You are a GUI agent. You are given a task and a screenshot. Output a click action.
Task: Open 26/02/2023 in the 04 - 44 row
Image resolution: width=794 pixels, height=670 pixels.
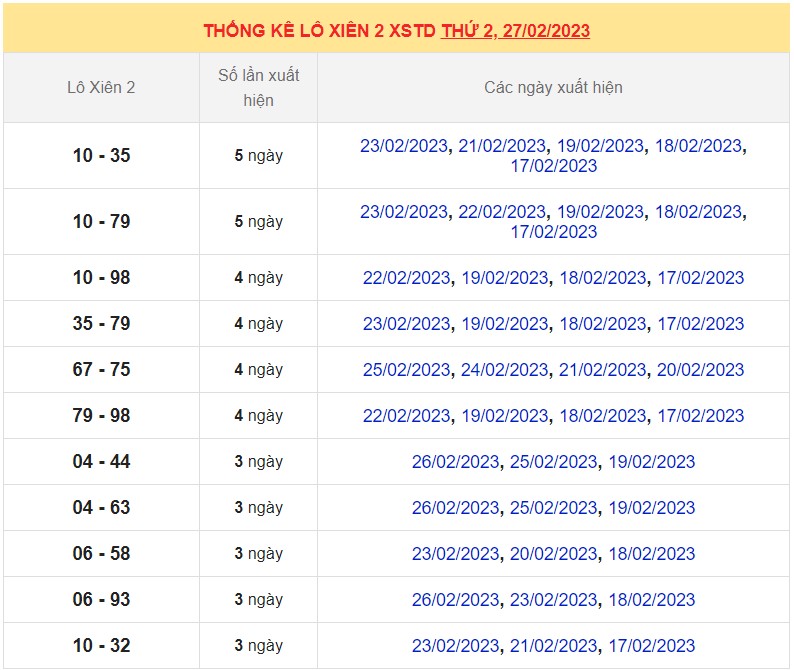[x=455, y=462]
